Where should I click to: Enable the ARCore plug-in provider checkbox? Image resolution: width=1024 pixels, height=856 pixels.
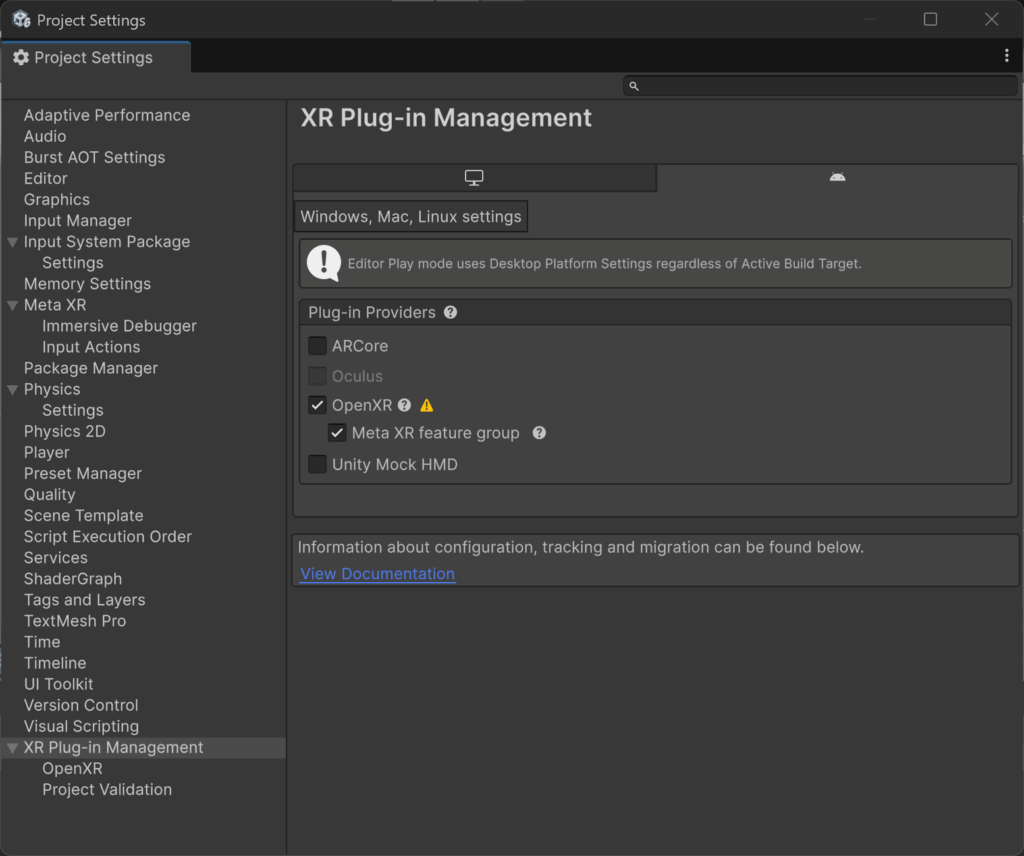317,346
